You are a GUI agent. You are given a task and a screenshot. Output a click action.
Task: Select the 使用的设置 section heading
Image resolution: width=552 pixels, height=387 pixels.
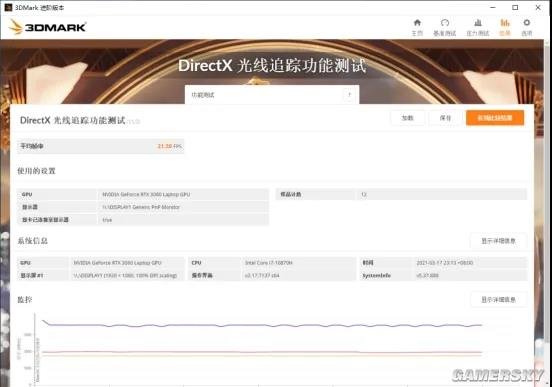(37, 171)
